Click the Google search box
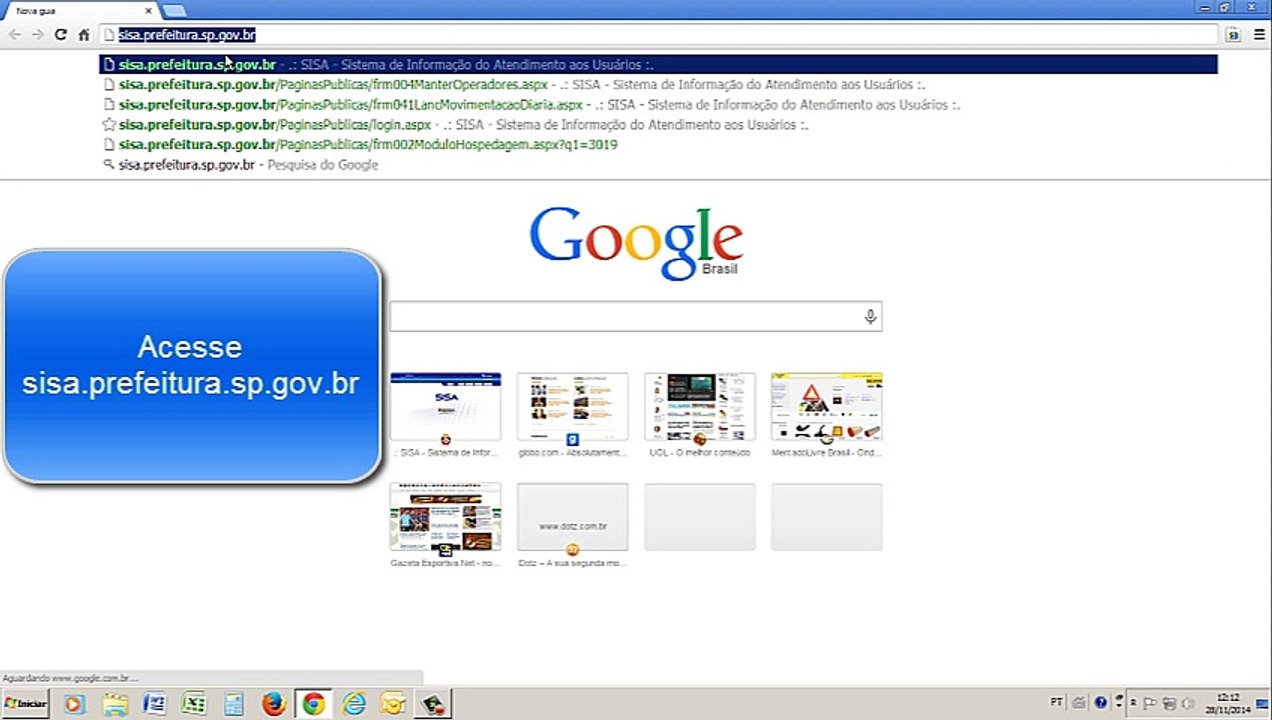This screenshot has height=720, width=1272. point(635,317)
